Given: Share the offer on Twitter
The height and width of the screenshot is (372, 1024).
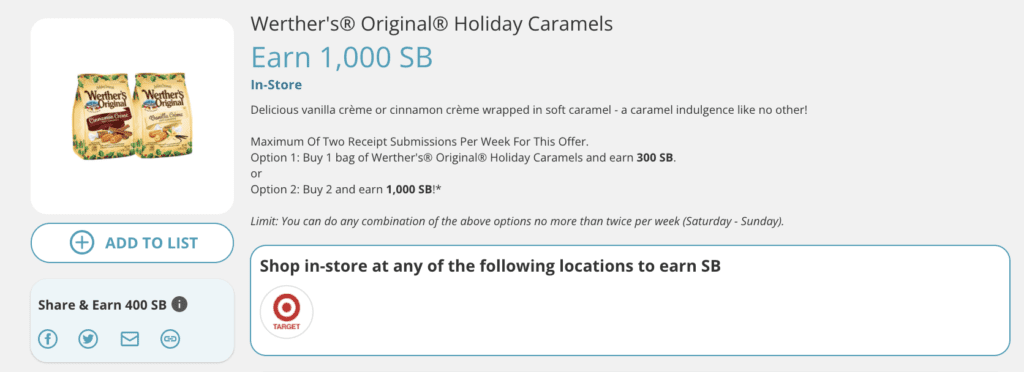Looking at the screenshot, I should (x=88, y=339).
